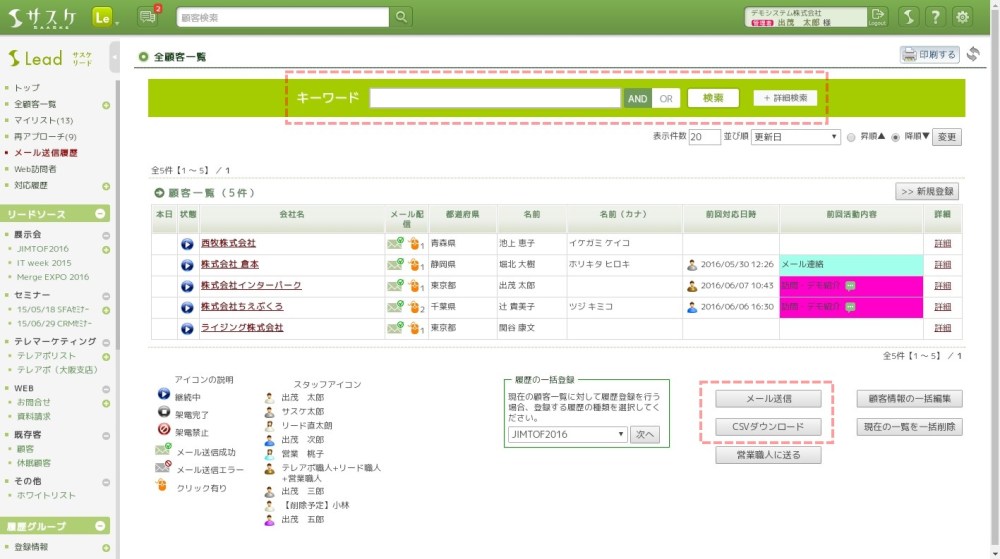The width and height of the screenshot is (1000, 559).
Task: Collapse the リードソース section
Action: 101,214
